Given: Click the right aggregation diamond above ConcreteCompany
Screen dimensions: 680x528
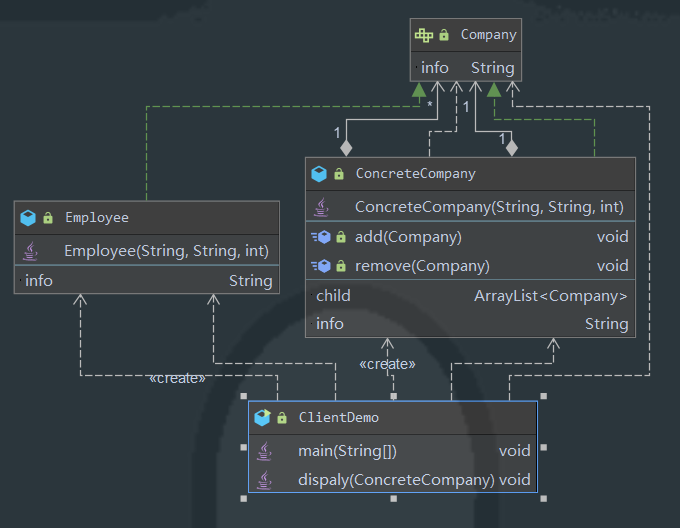Looking at the screenshot, I should (512, 148).
